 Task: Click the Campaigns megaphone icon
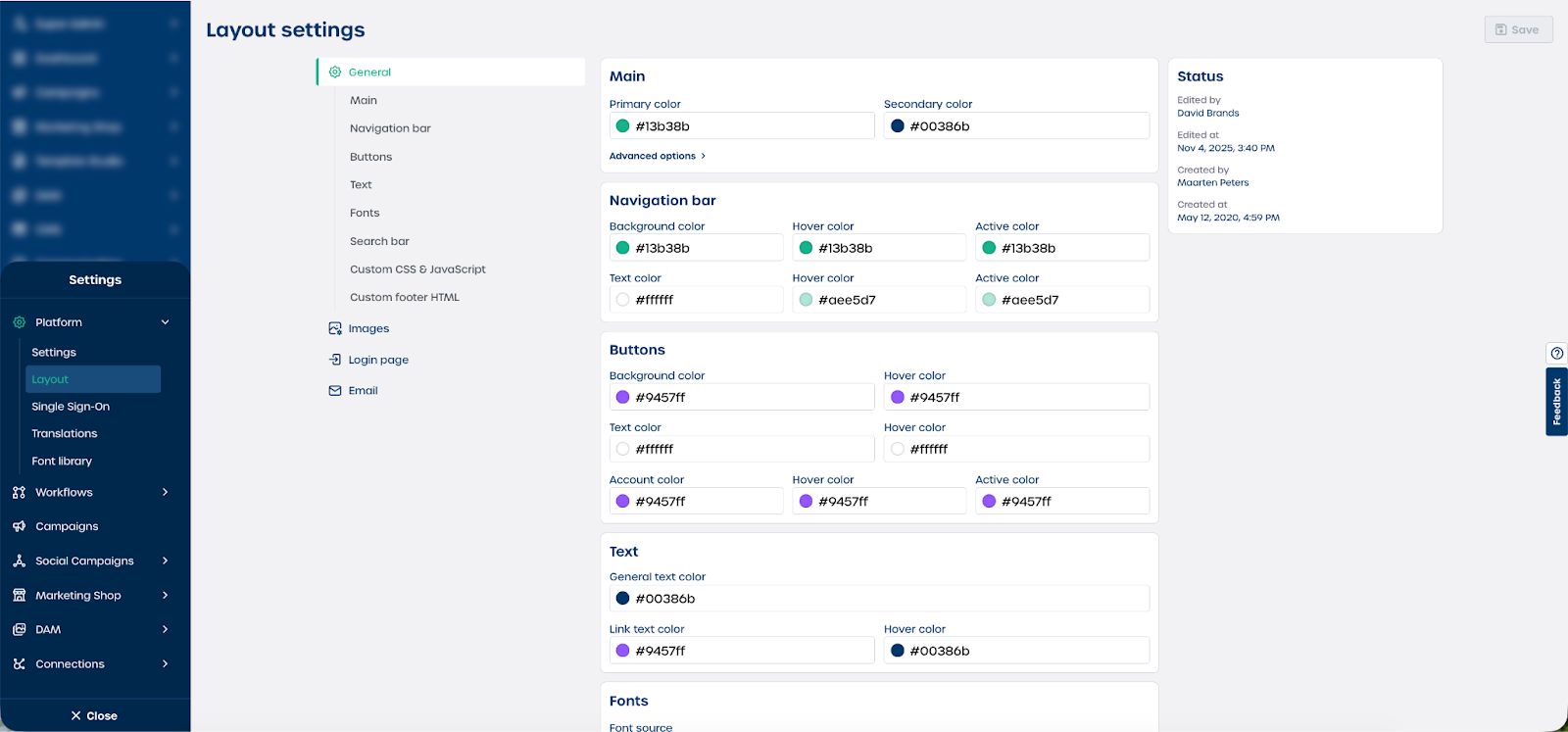click(x=19, y=526)
